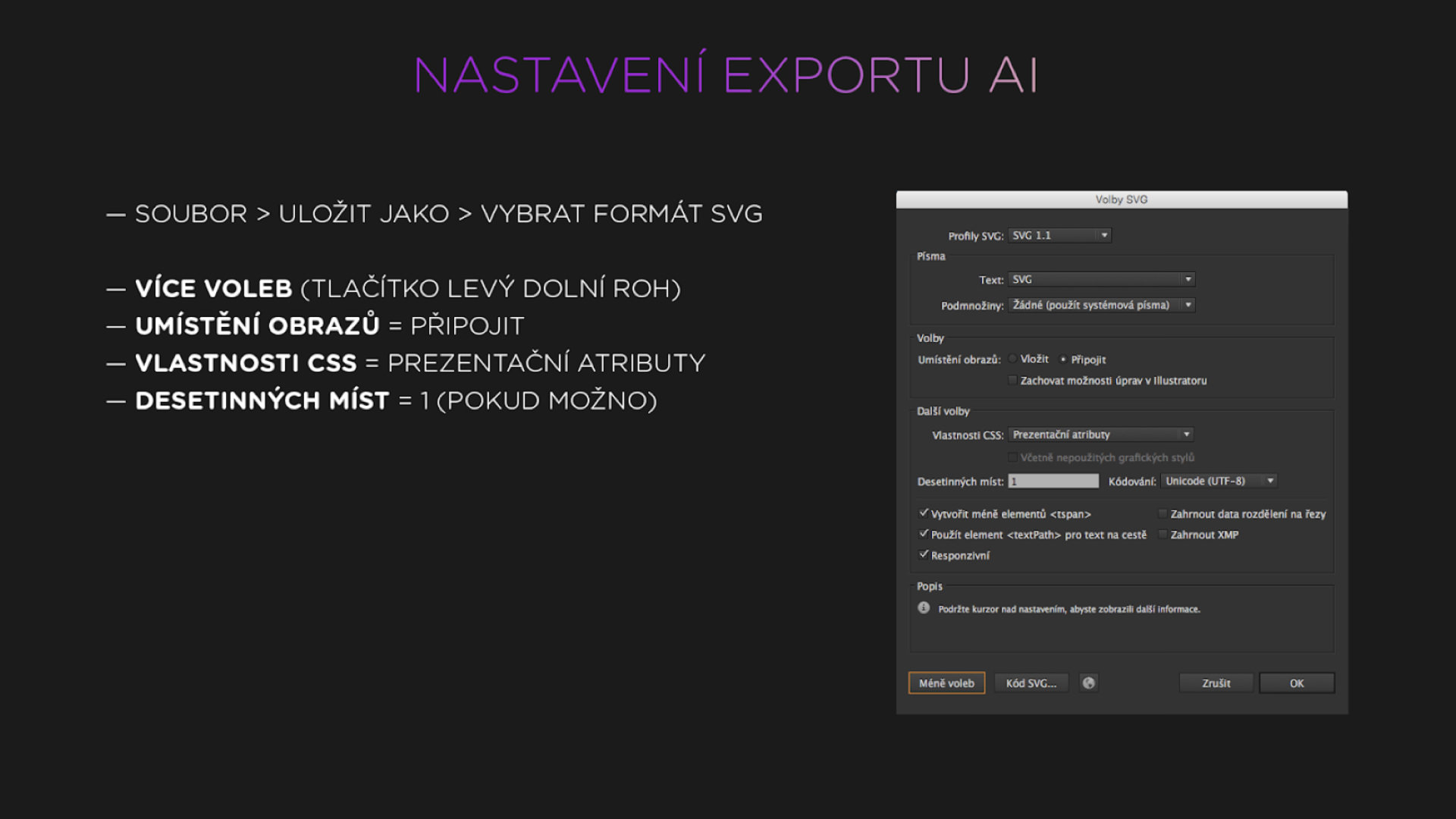Click the Méně voleb button
The image size is (1456, 819).
pos(946,682)
